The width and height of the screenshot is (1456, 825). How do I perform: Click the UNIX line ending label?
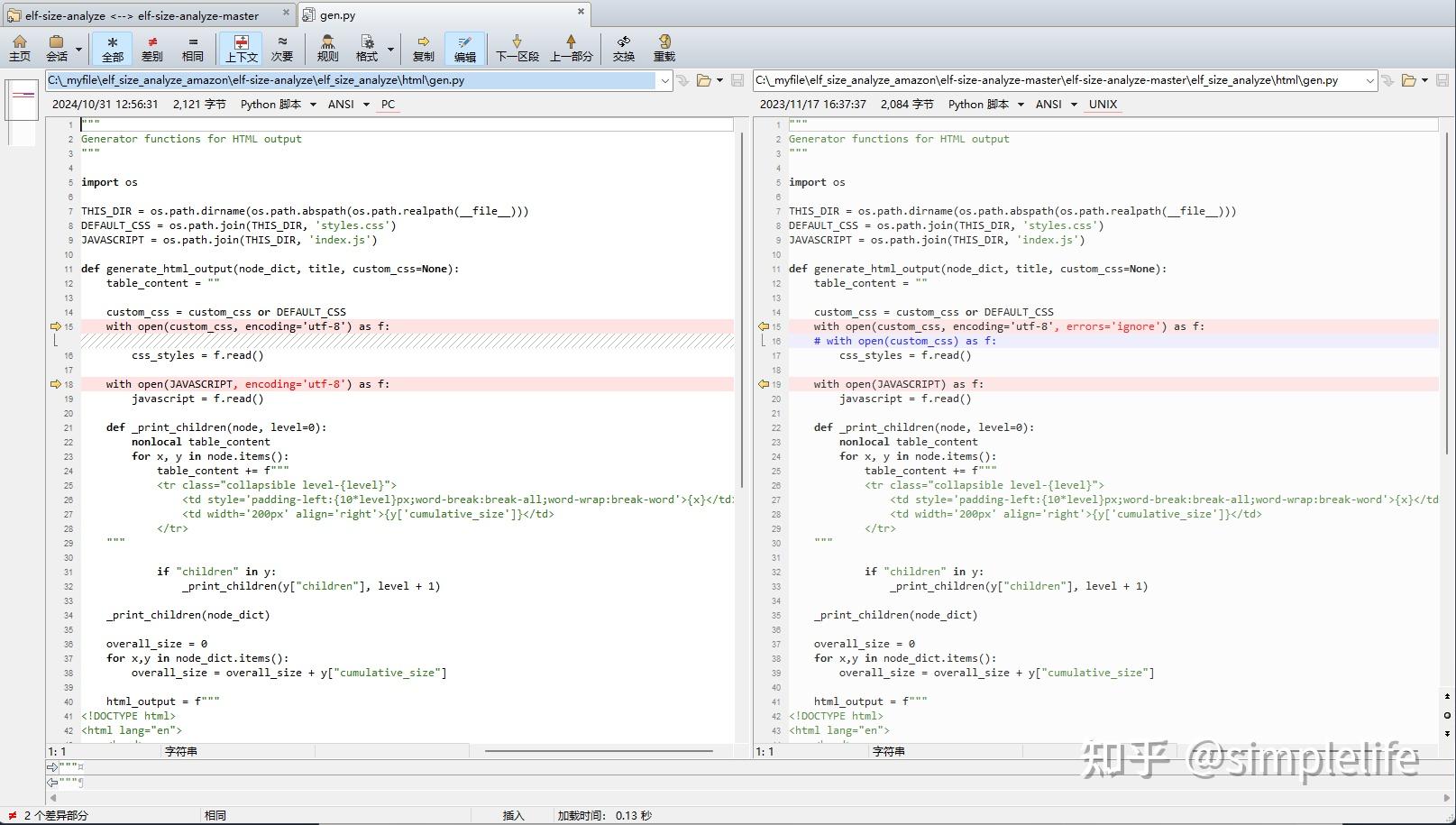tap(1102, 105)
